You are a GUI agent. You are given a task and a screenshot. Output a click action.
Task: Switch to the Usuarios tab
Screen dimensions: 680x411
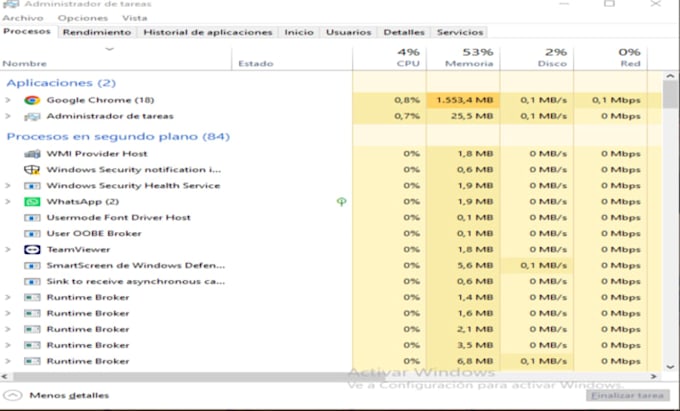click(x=349, y=33)
